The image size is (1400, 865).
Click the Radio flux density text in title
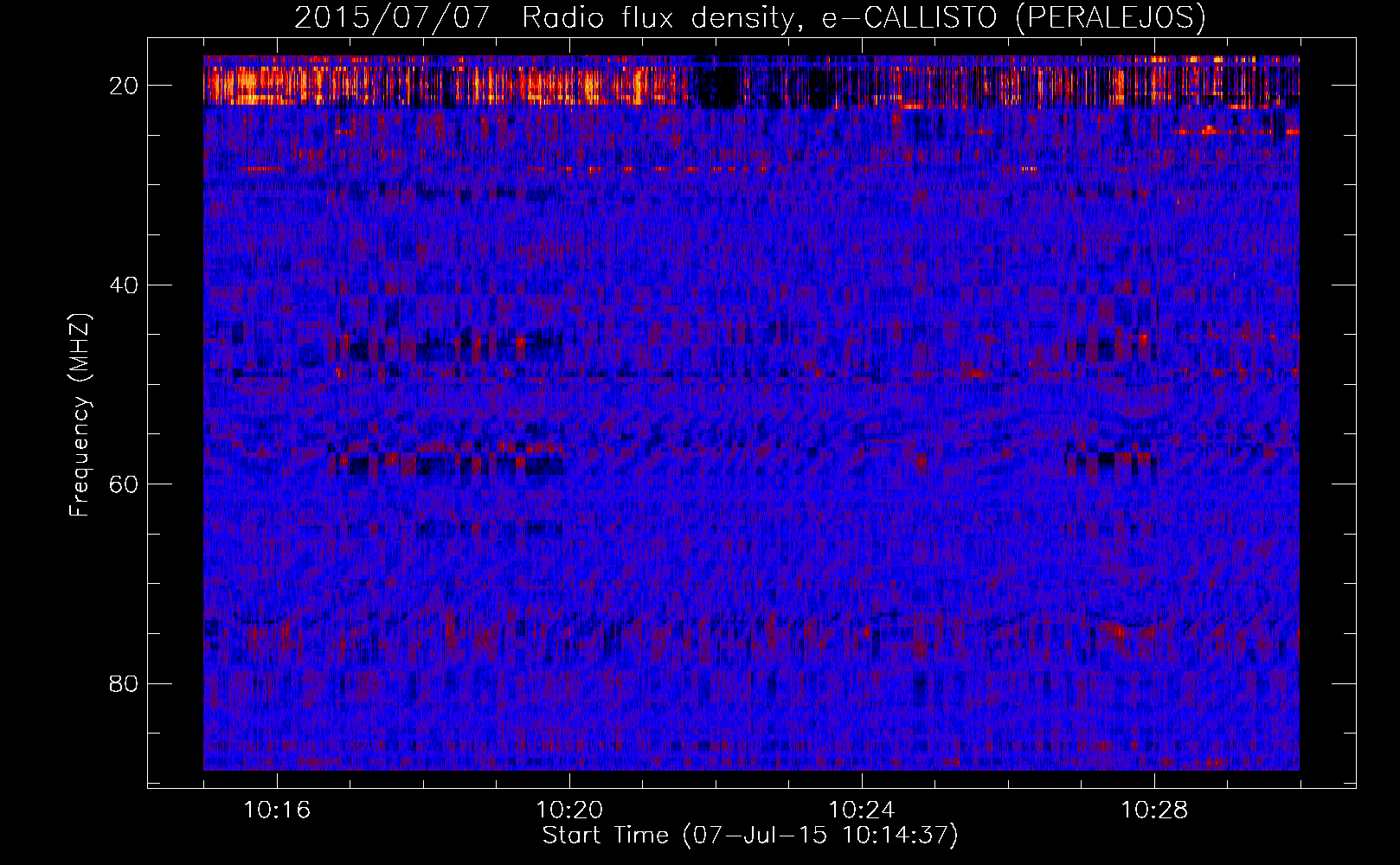[657, 17]
